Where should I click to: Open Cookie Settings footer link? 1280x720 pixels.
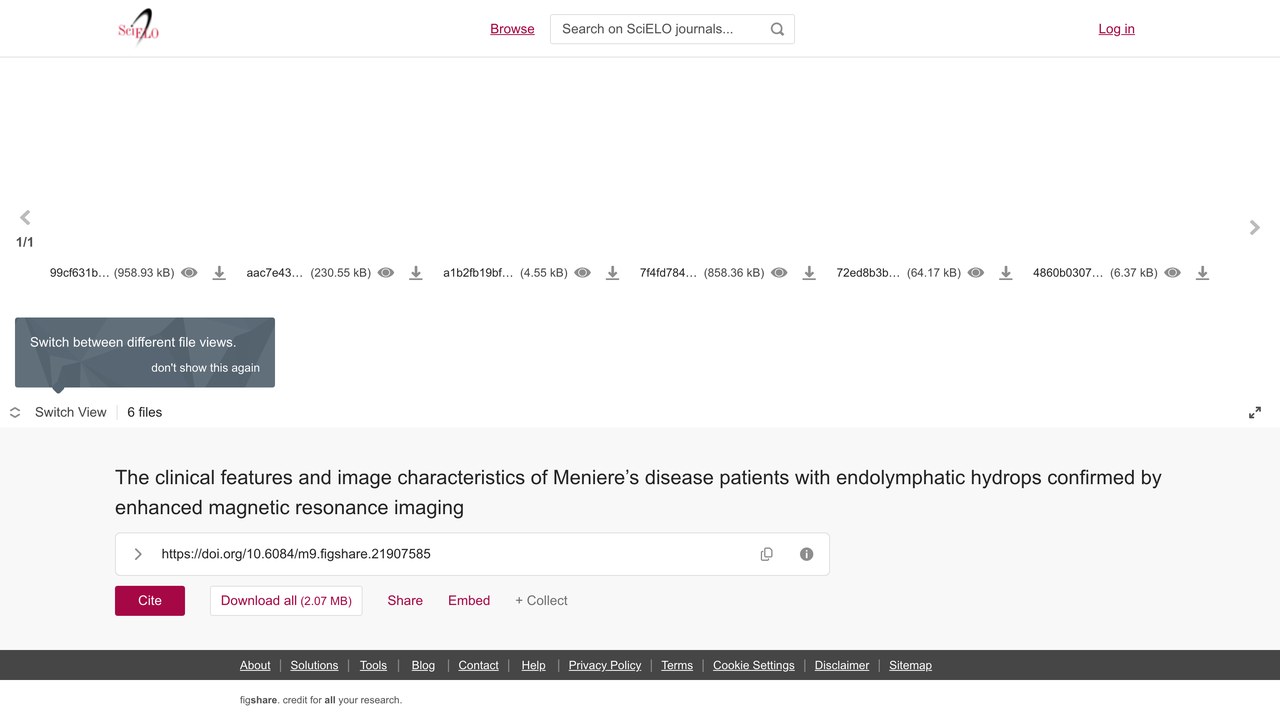pos(754,665)
